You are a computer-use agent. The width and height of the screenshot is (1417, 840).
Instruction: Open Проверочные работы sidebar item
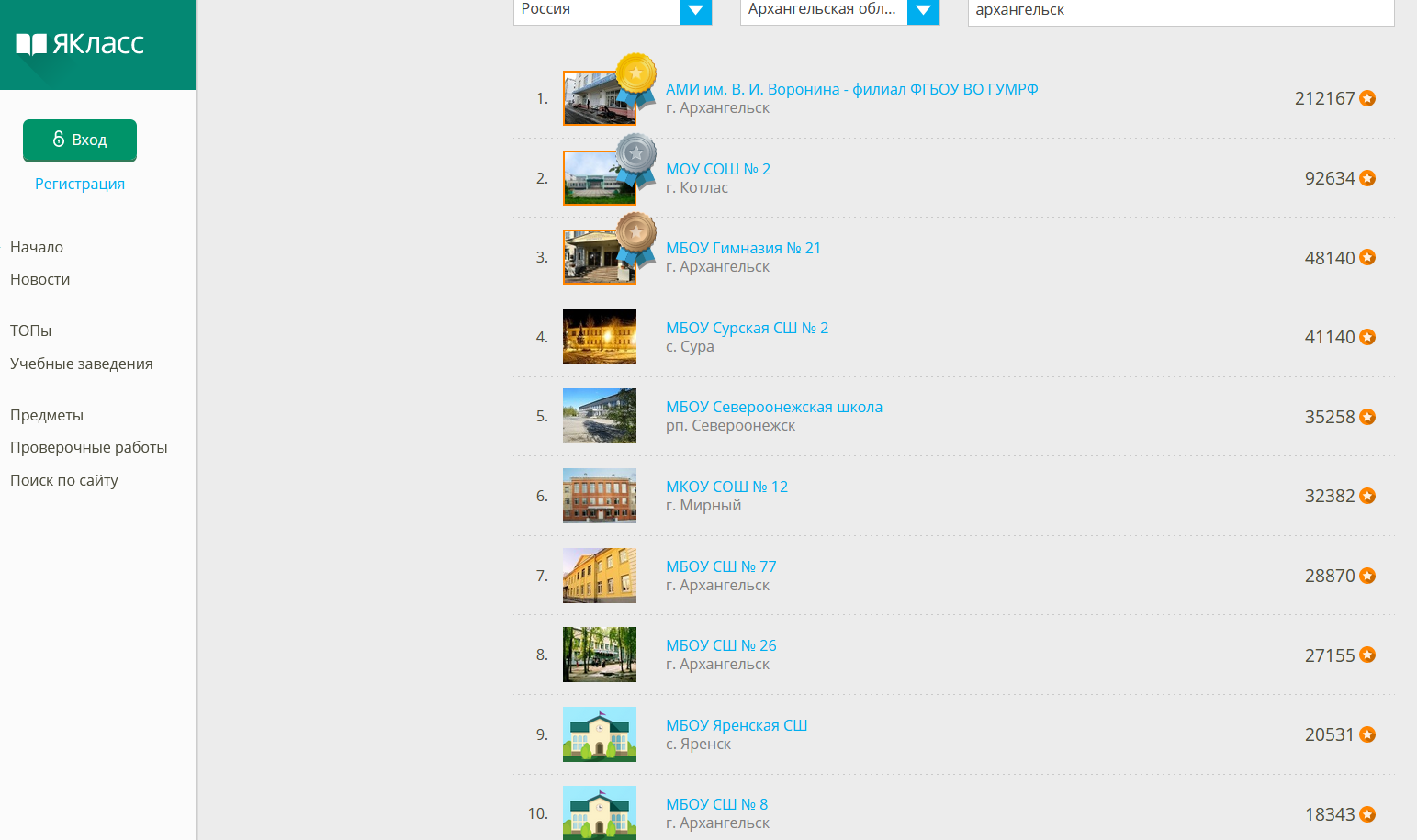[x=88, y=447]
